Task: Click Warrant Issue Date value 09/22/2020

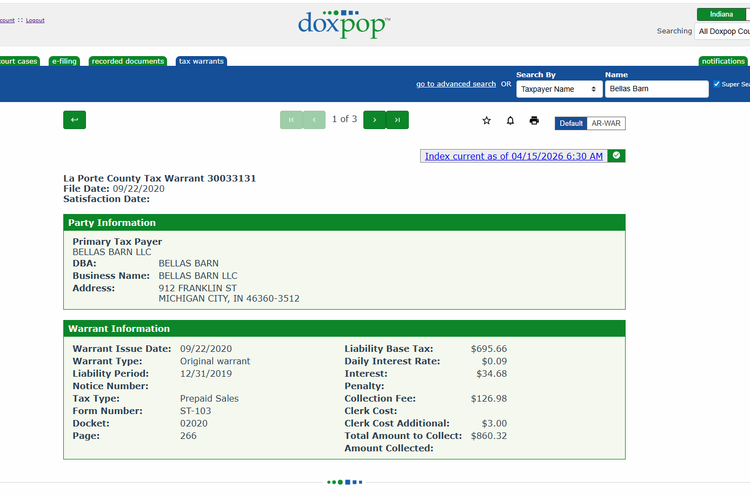Action: (x=206, y=349)
